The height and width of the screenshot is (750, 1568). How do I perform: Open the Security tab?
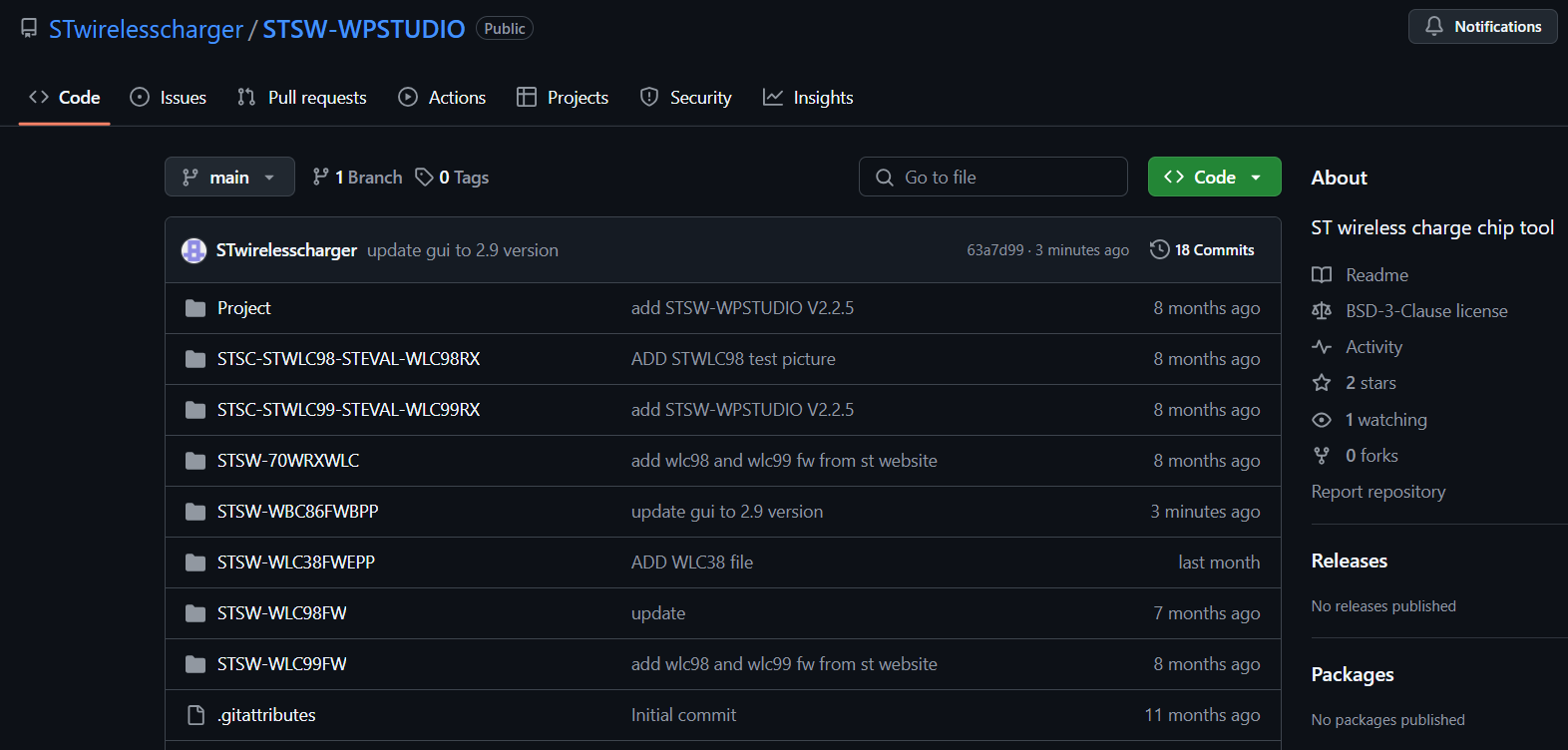(686, 98)
